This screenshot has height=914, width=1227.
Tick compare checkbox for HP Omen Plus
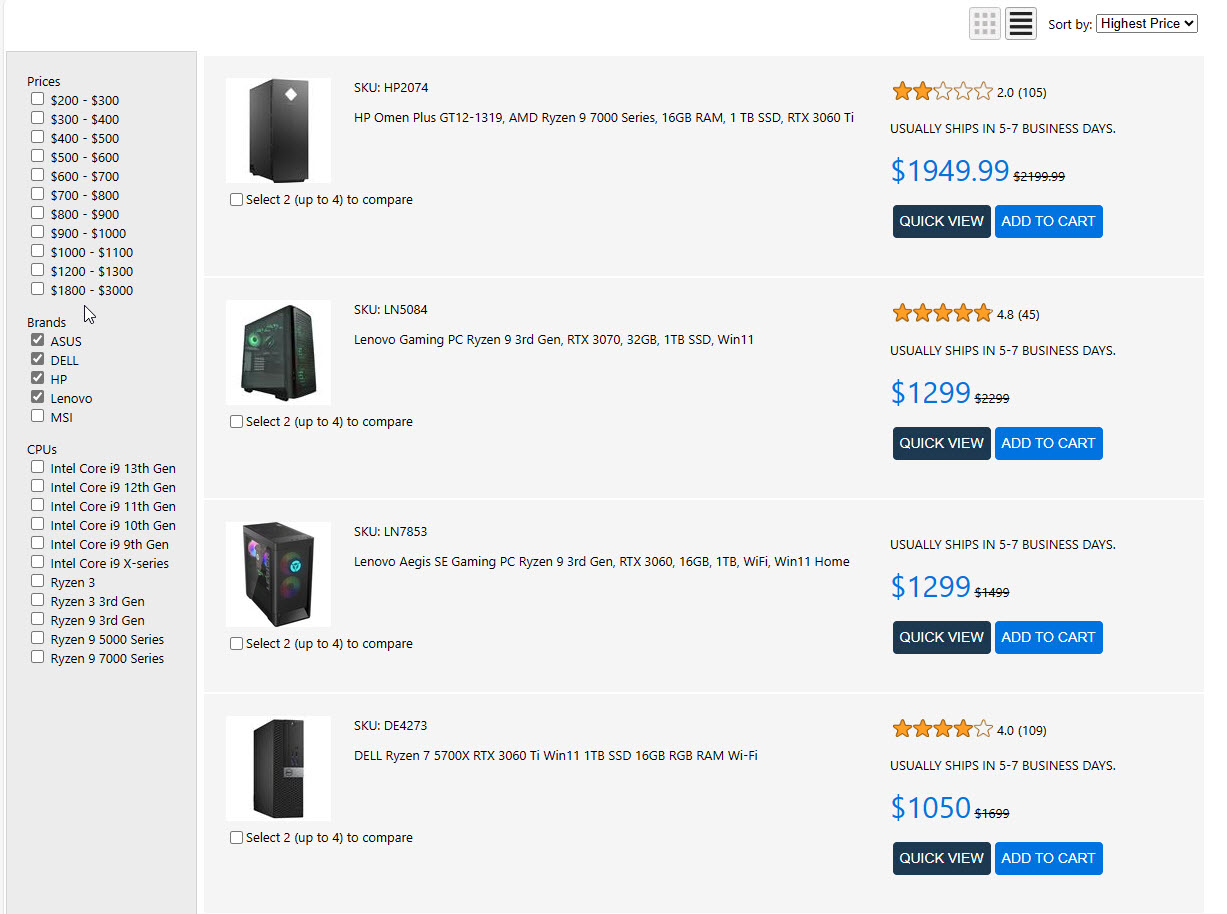237,200
